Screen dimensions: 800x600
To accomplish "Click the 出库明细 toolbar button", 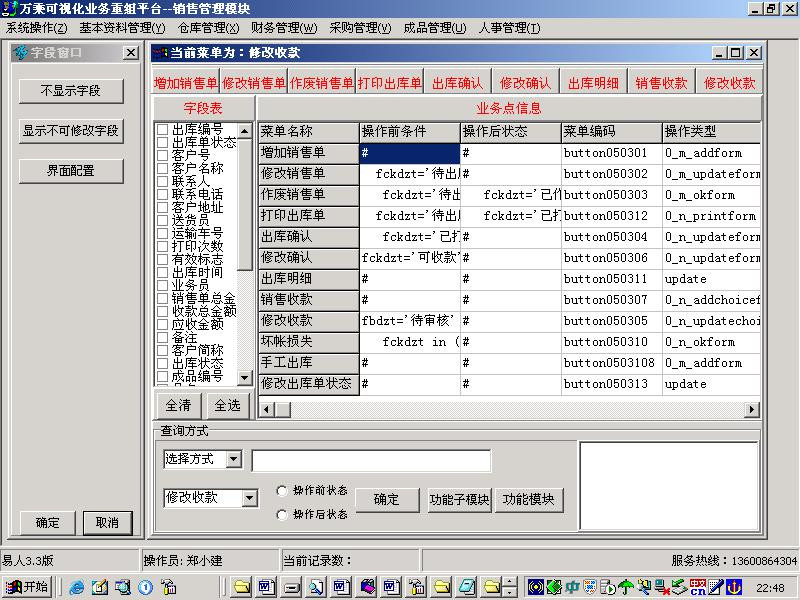I will [x=593, y=83].
